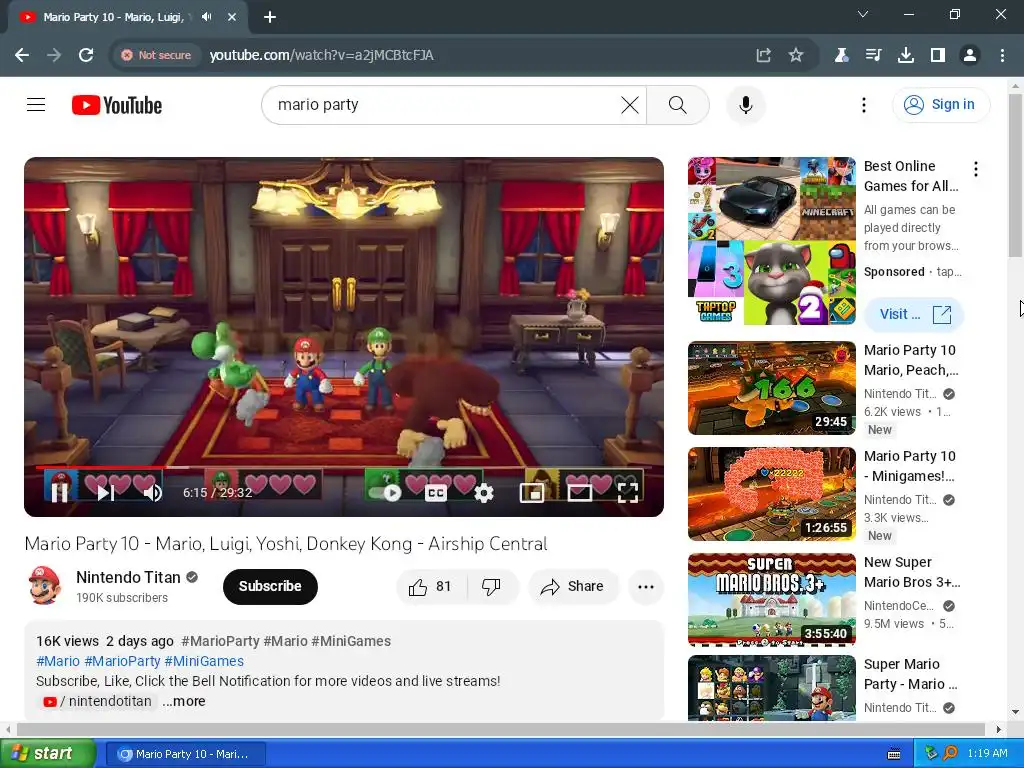The width and height of the screenshot is (1024, 768).
Task: Subscribe to Nintendo Titan
Action: 270,586
